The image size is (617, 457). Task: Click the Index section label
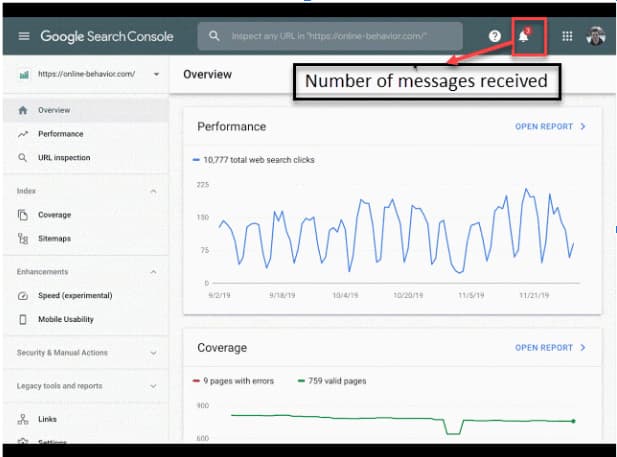pos(26,191)
